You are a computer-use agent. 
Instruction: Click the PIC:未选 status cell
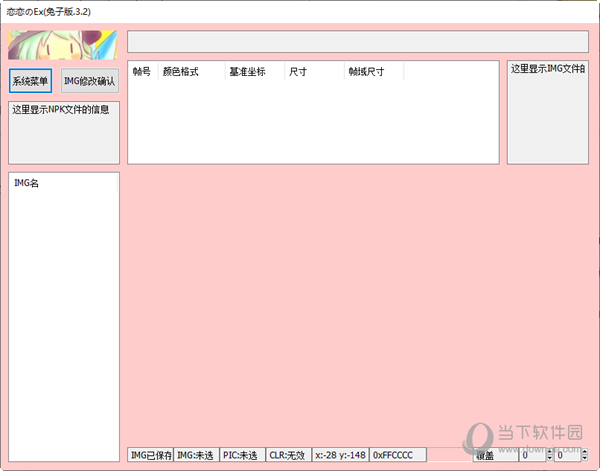click(x=243, y=455)
